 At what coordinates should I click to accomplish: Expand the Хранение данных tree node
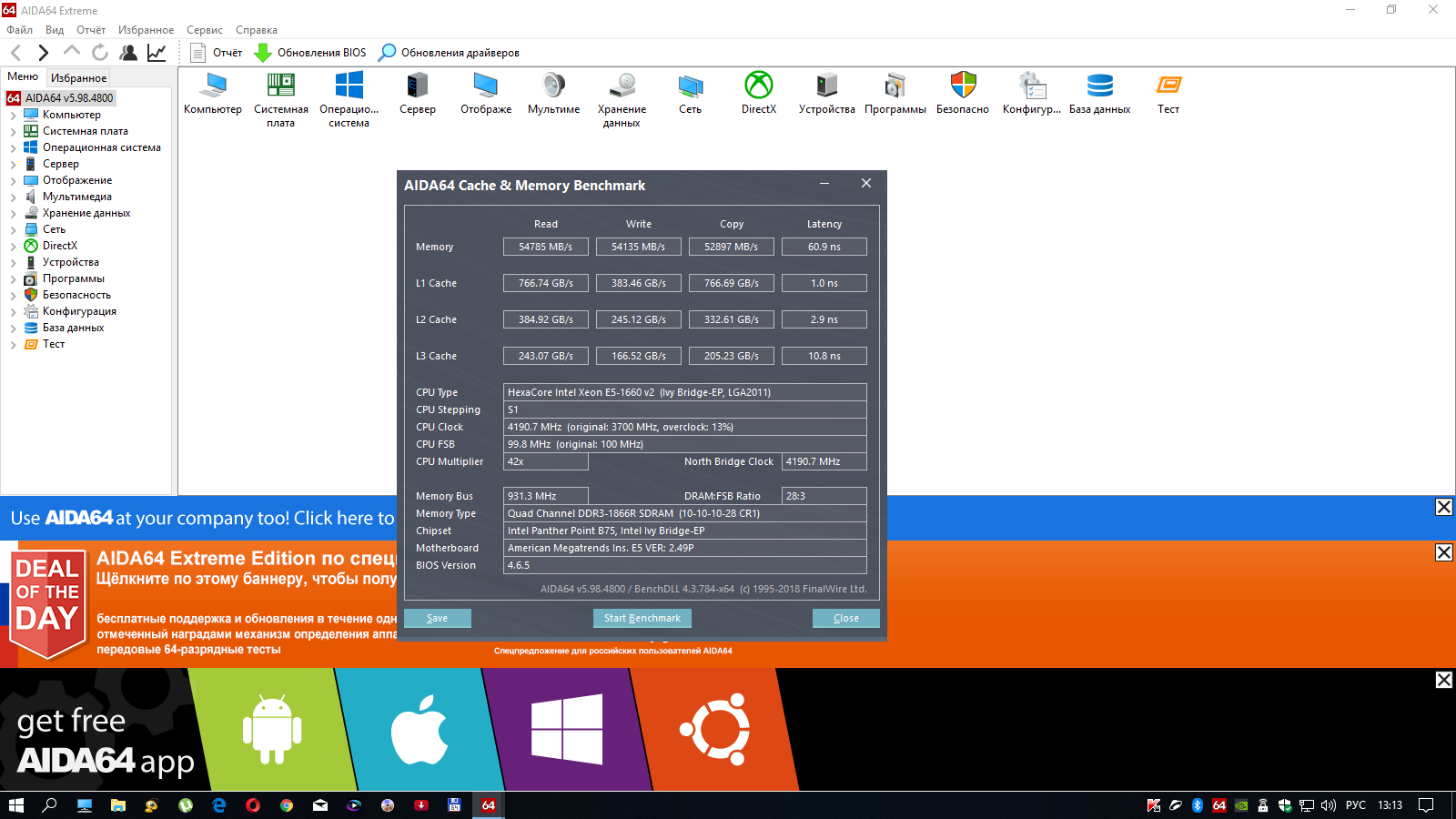pyautogui.click(x=13, y=214)
